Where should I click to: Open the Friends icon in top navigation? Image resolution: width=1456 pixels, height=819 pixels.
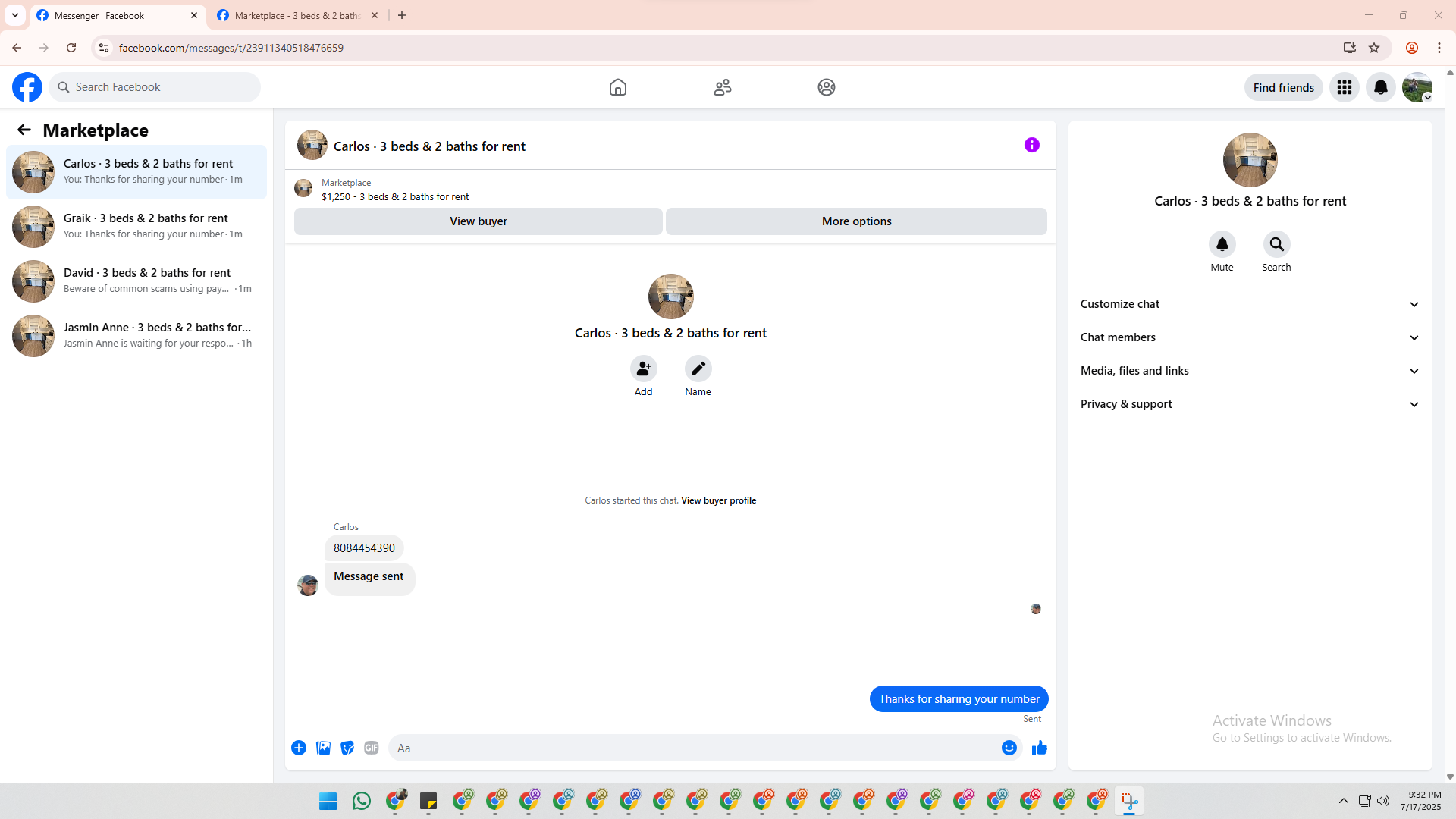pos(723,87)
